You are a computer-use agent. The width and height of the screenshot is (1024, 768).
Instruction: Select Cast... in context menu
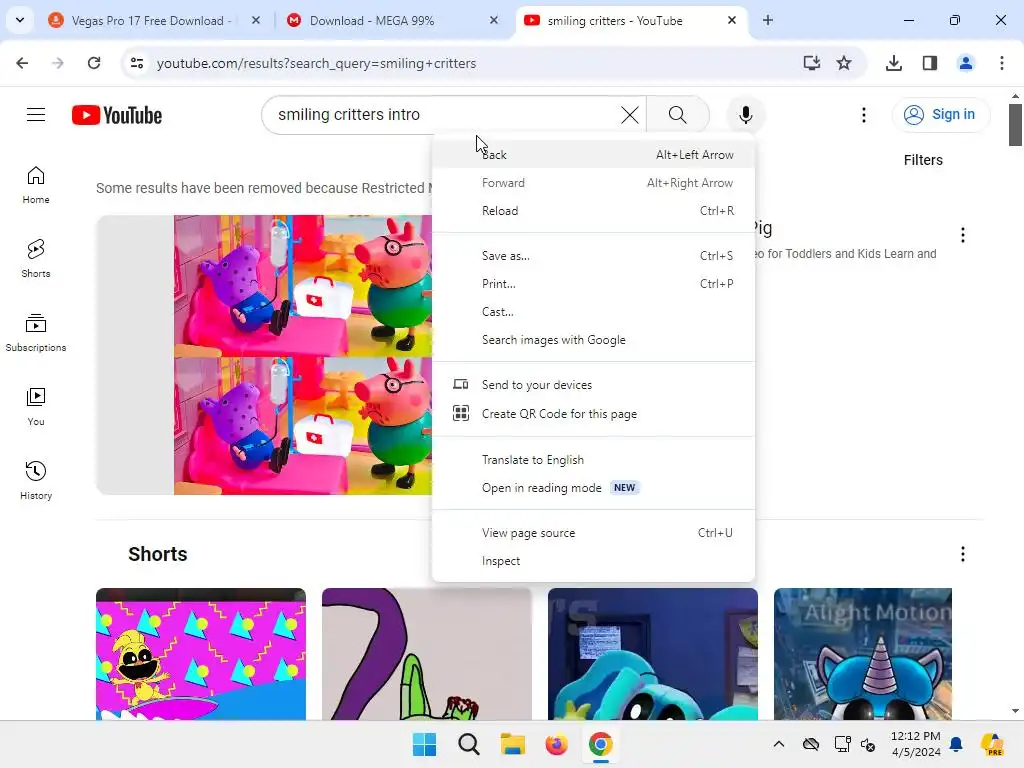coord(593,312)
